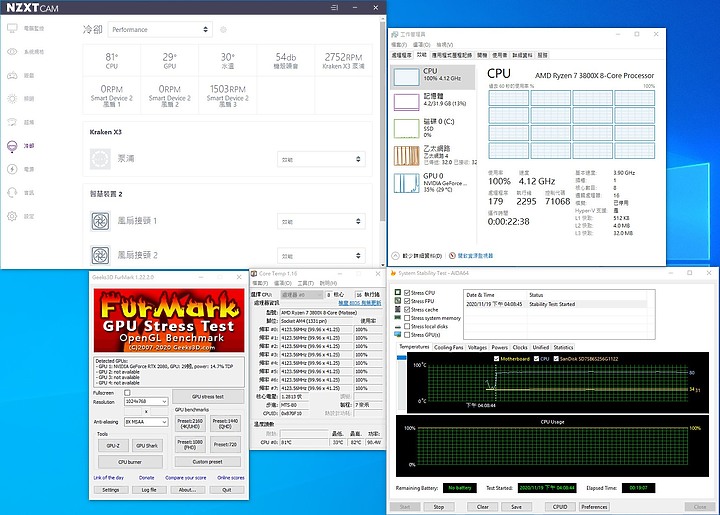This screenshot has width=720, height=515.
Task: Toggle CPU temperature graph checkbox in AIDA64
Action: (536, 358)
